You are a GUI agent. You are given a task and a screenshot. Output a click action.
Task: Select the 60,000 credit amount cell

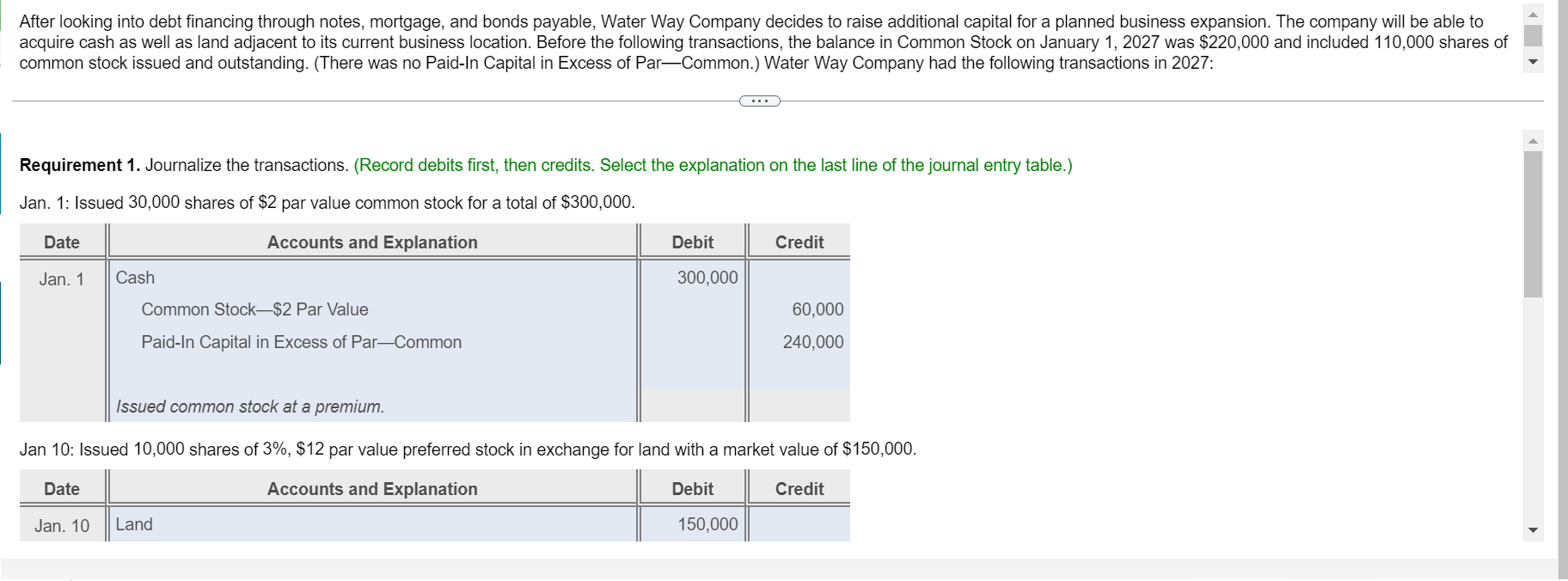point(798,309)
